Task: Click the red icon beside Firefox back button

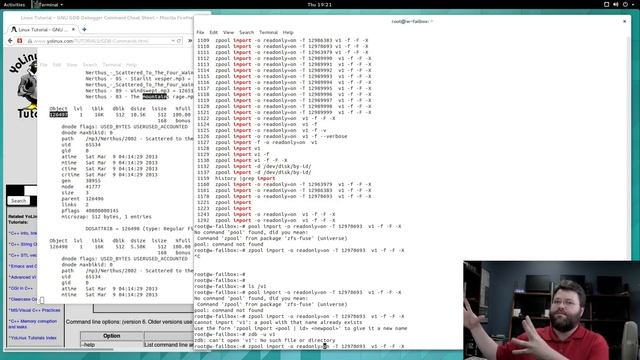Action: [x=20, y=41]
